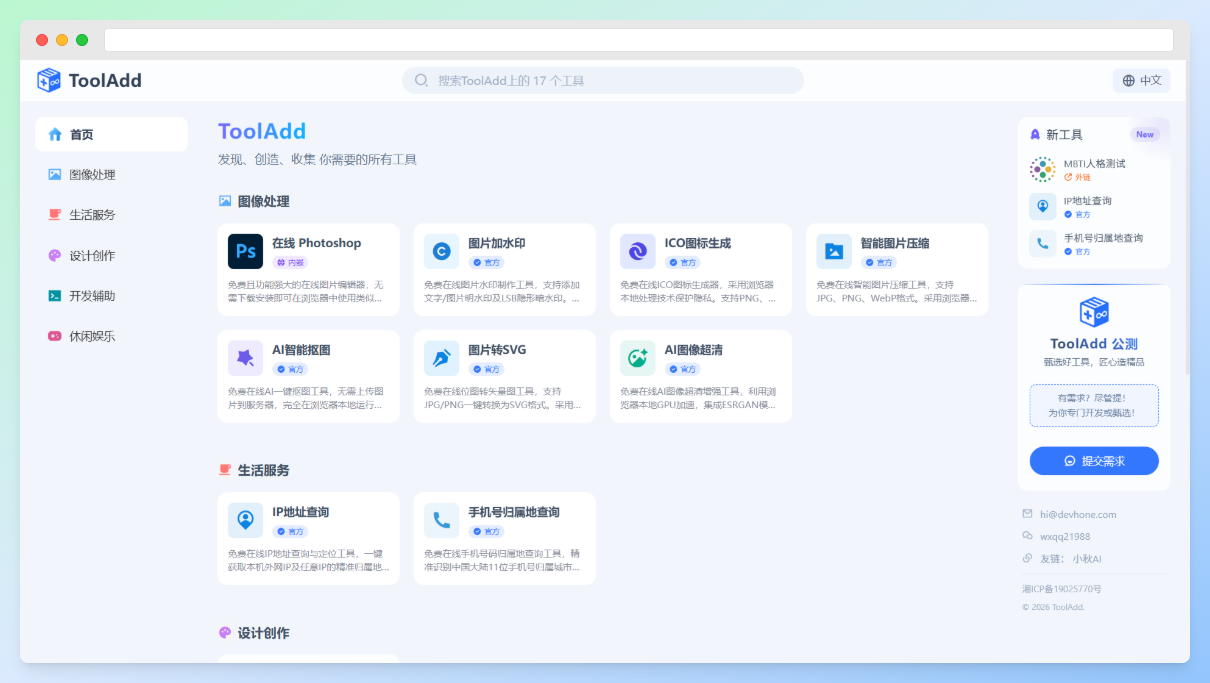
Task: Launch the AI图像超清 tool icon
Action: coord(637,358)
